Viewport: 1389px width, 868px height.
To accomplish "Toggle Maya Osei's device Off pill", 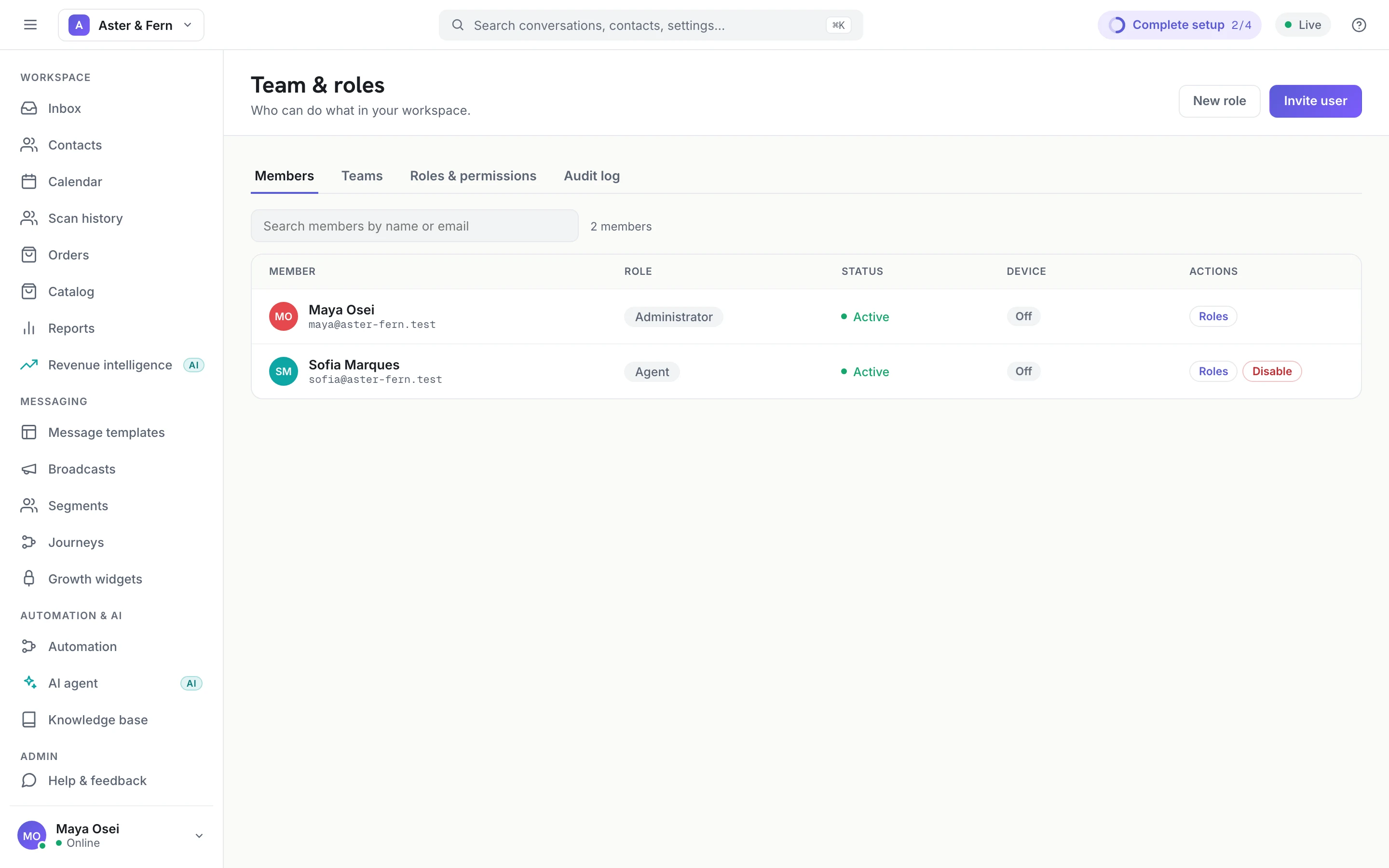I will pyautogui.click(x=1023, y=316).
